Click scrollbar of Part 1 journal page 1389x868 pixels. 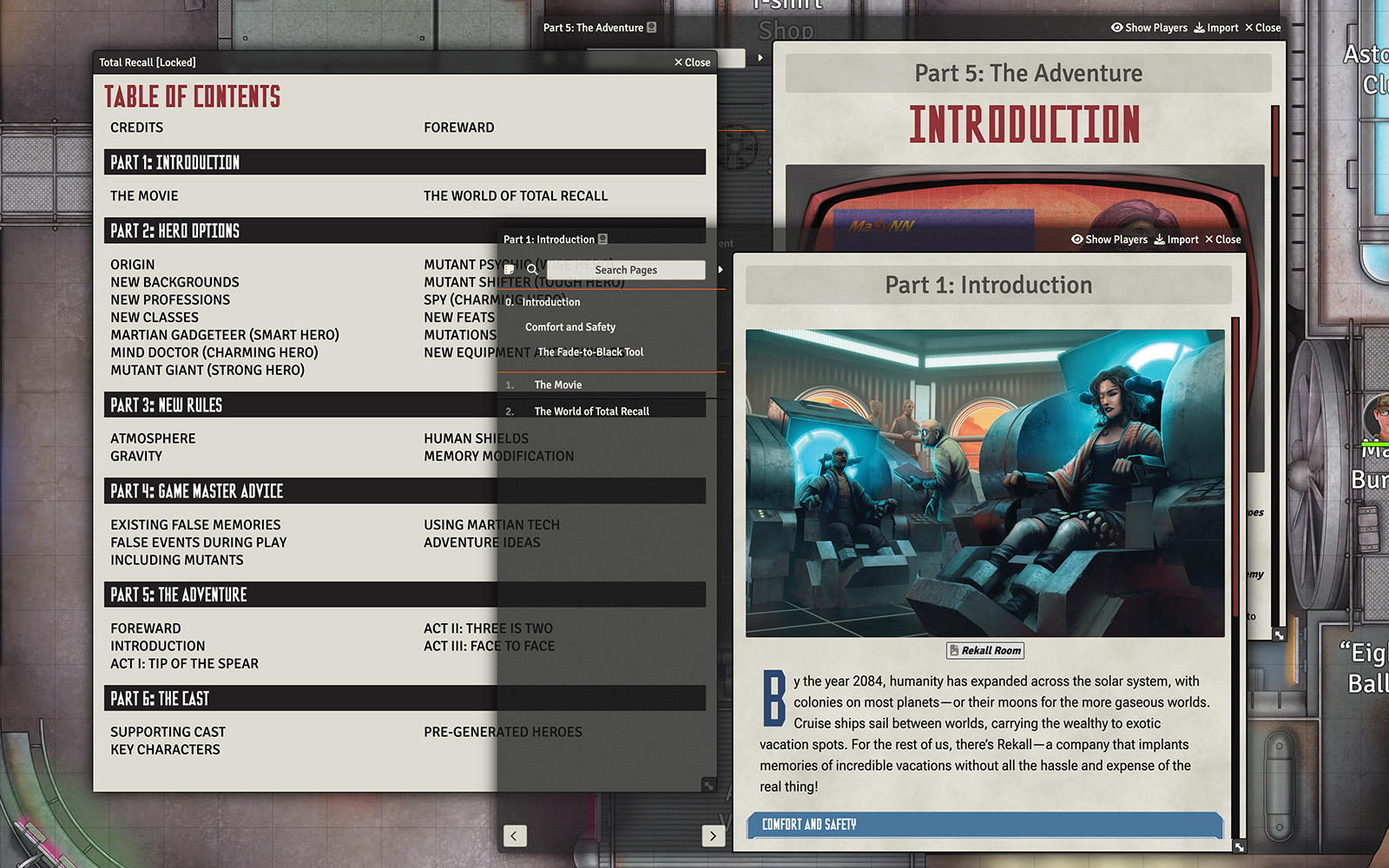click(1235, 469)
